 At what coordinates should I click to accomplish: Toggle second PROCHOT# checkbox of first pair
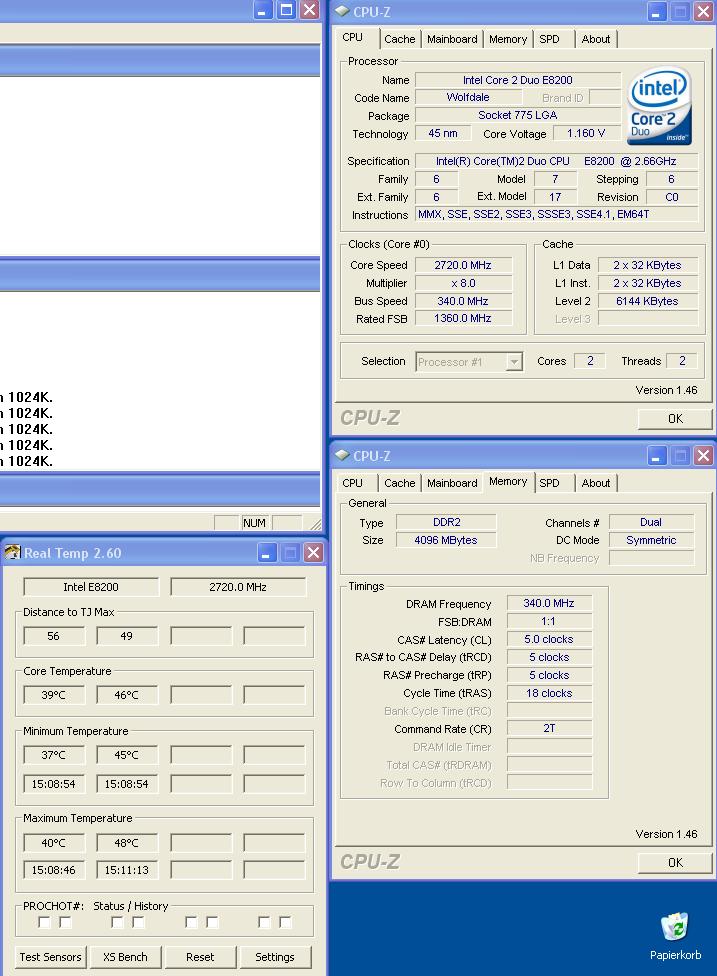point(65,922)
